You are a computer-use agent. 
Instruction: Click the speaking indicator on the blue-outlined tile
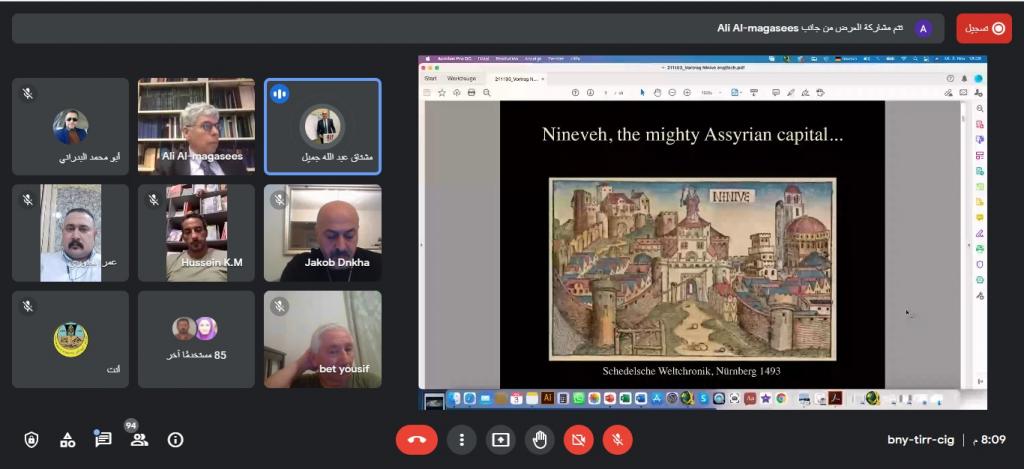(x=280, y=93)
